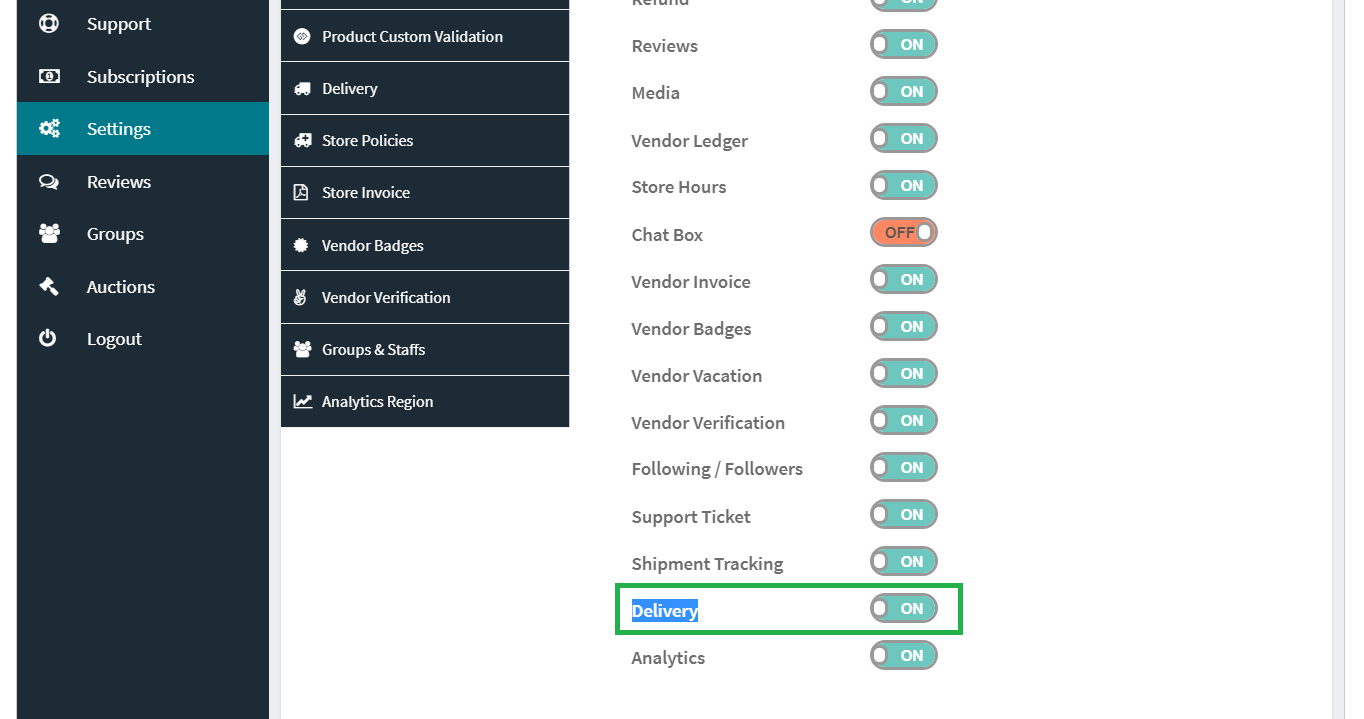Viewport: 1364px width, 719px height.
Task: Go to Groups & Staffs settings
Action: point(425,349)
